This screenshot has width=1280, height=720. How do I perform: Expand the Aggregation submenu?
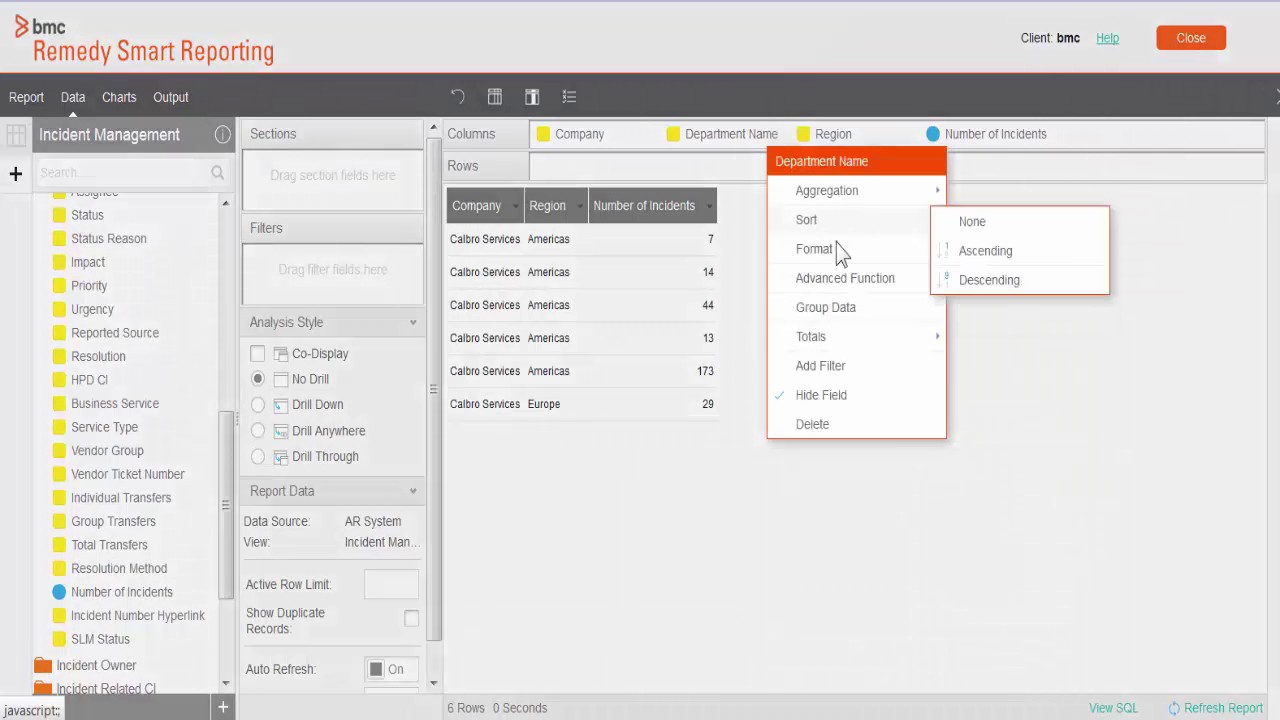click(856, 191)
